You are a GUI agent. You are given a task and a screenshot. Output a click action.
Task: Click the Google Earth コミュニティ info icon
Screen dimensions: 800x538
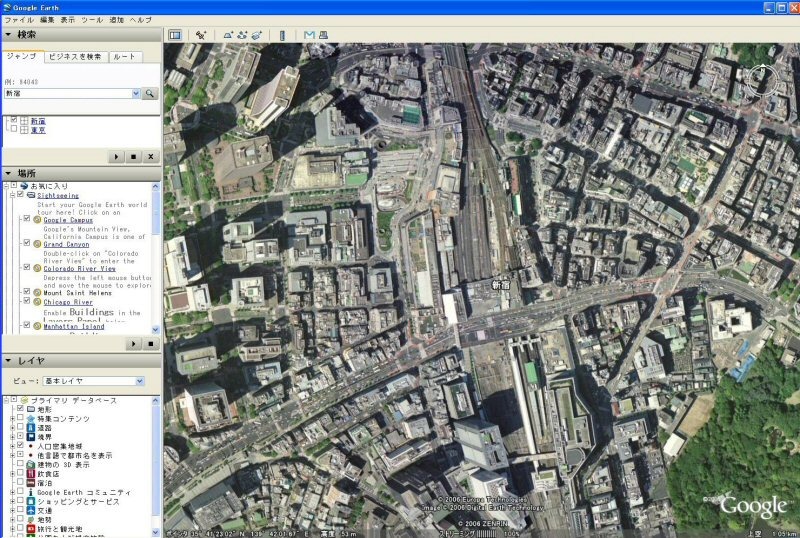click(x=31, y=492)
